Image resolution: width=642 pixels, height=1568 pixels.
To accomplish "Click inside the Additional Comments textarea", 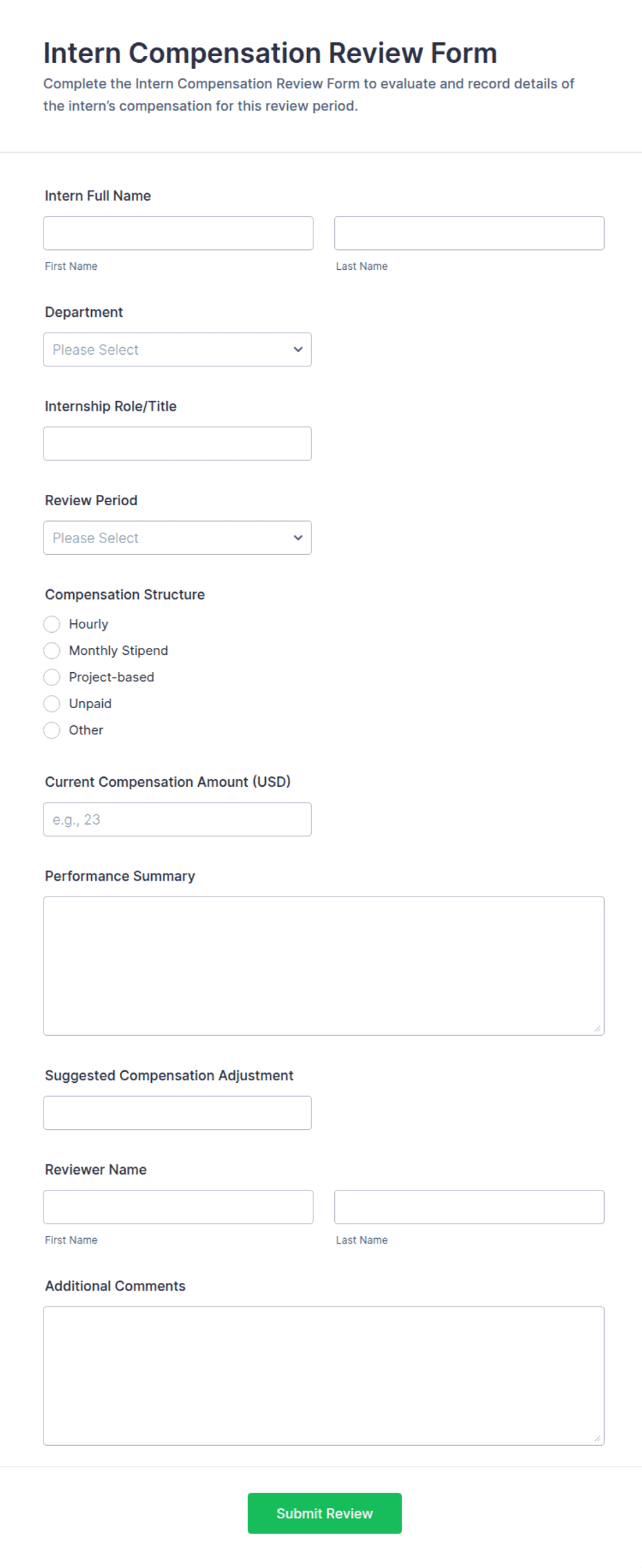I will tap(324, 1376).
